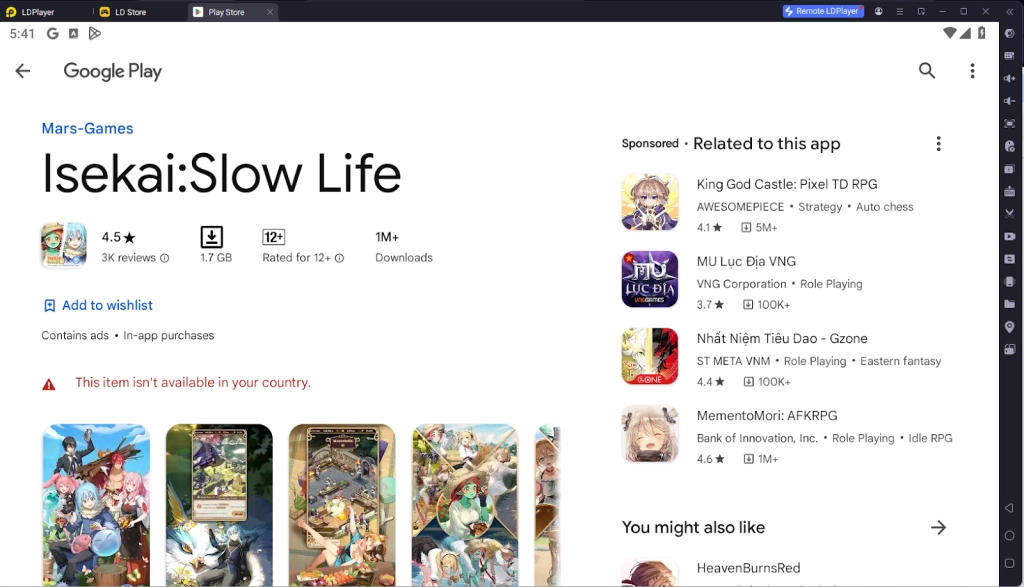Click the LDPlayer multi-window icon in title bar

point(921,11)
